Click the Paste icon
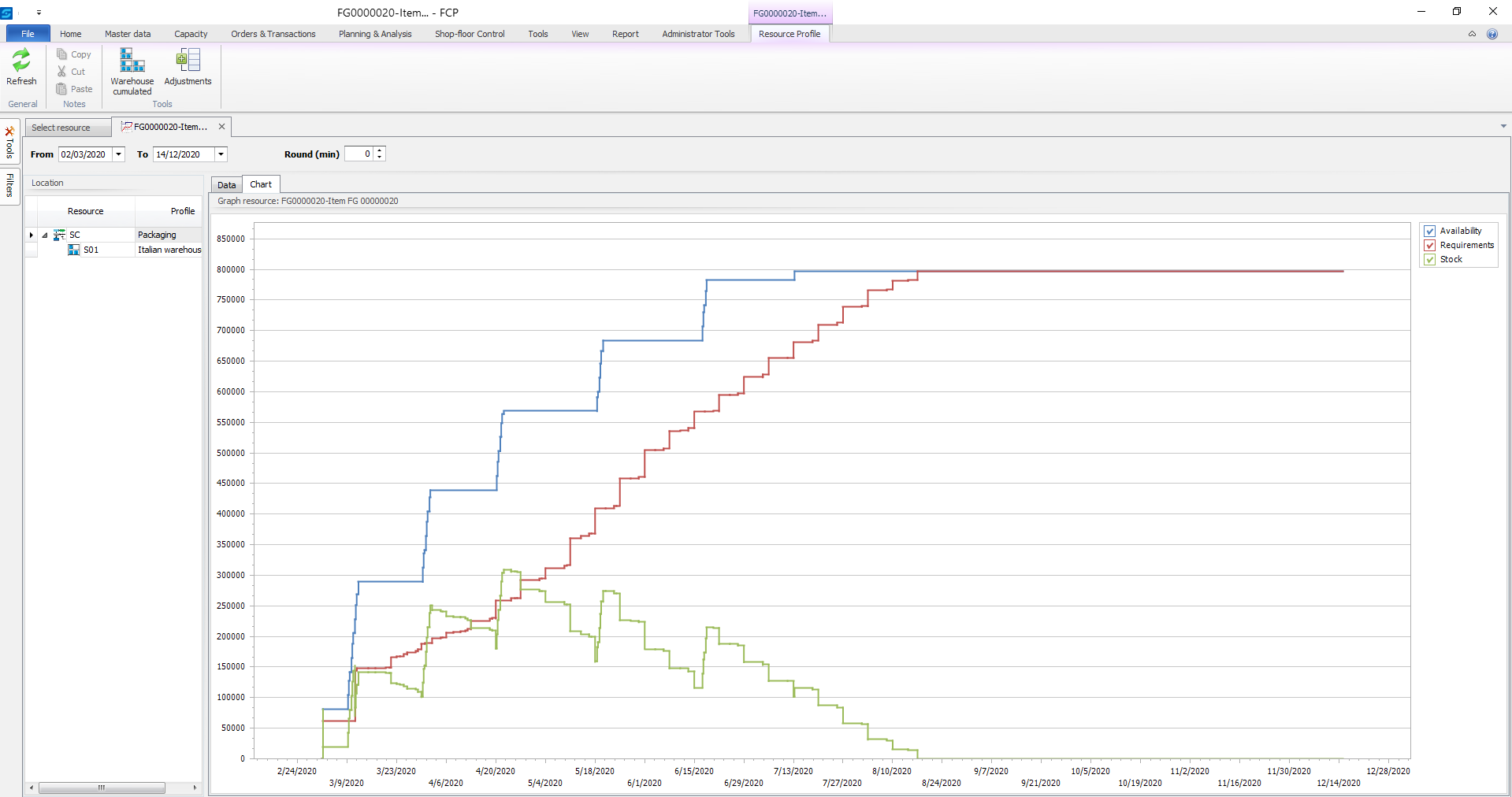This screenshot has height=797, width=1512. point(61,89)
